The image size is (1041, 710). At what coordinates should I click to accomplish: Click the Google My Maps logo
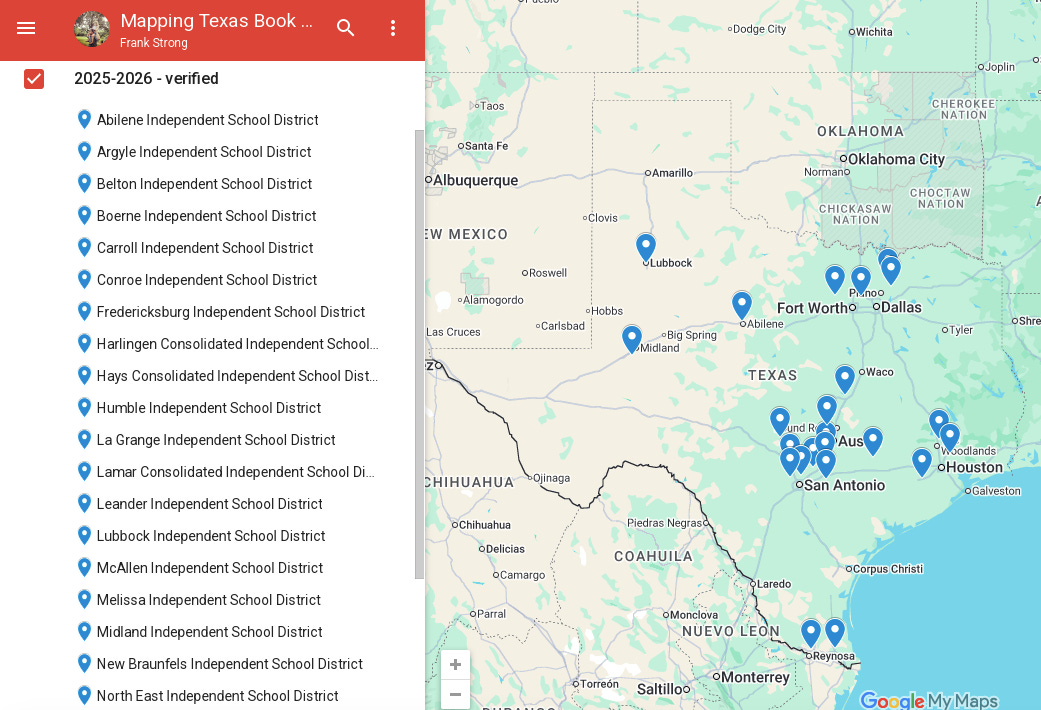click(x=929, y=700)
